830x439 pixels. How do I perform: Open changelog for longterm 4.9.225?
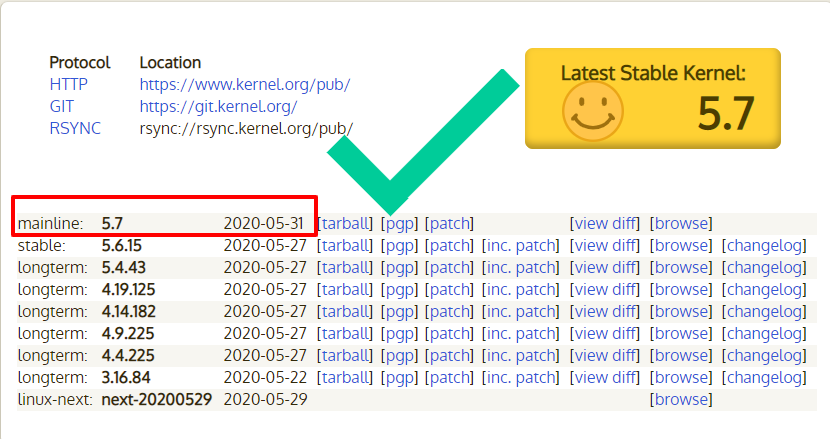764,334
